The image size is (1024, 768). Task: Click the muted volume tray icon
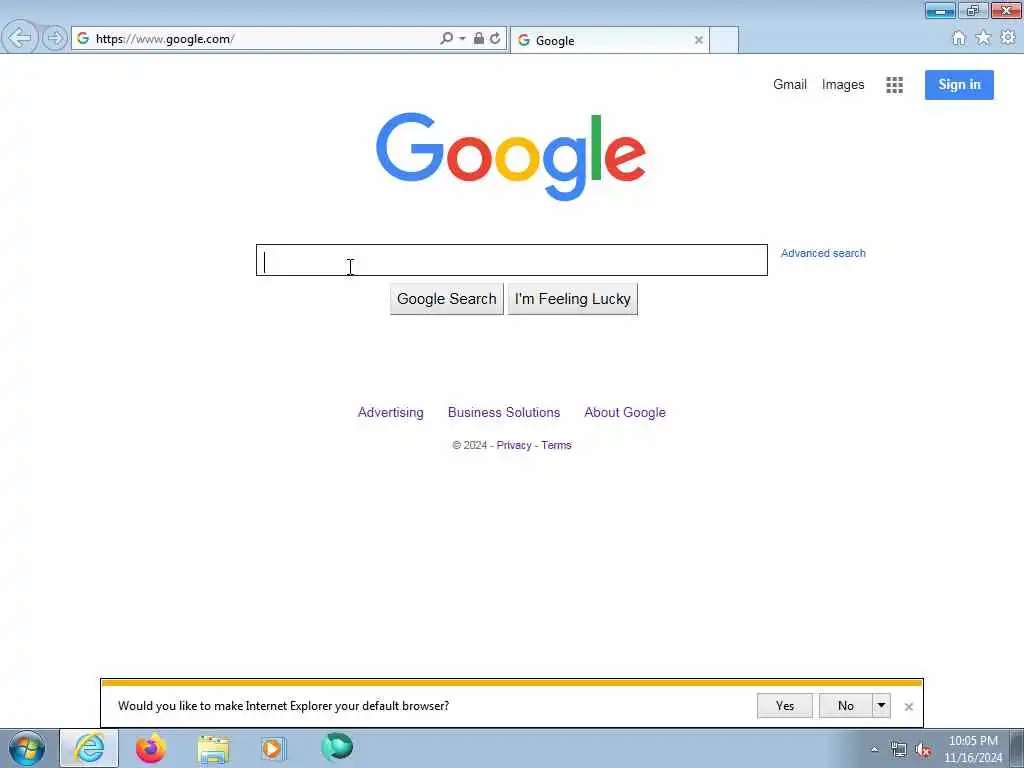point(922,750)
